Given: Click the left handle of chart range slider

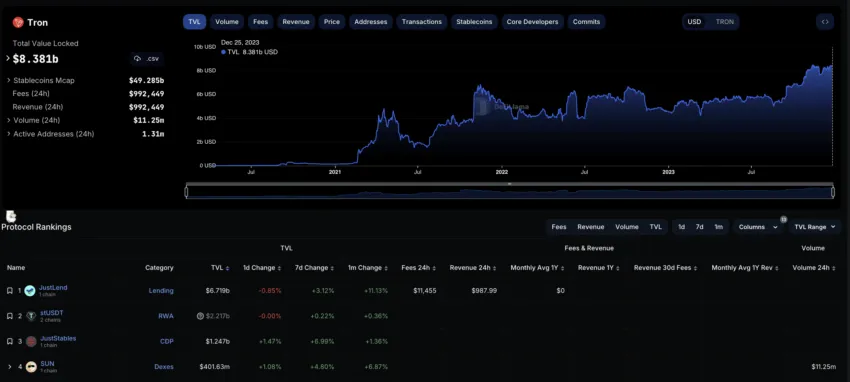Looking at the screenshot, I should [x=186, y=192].
